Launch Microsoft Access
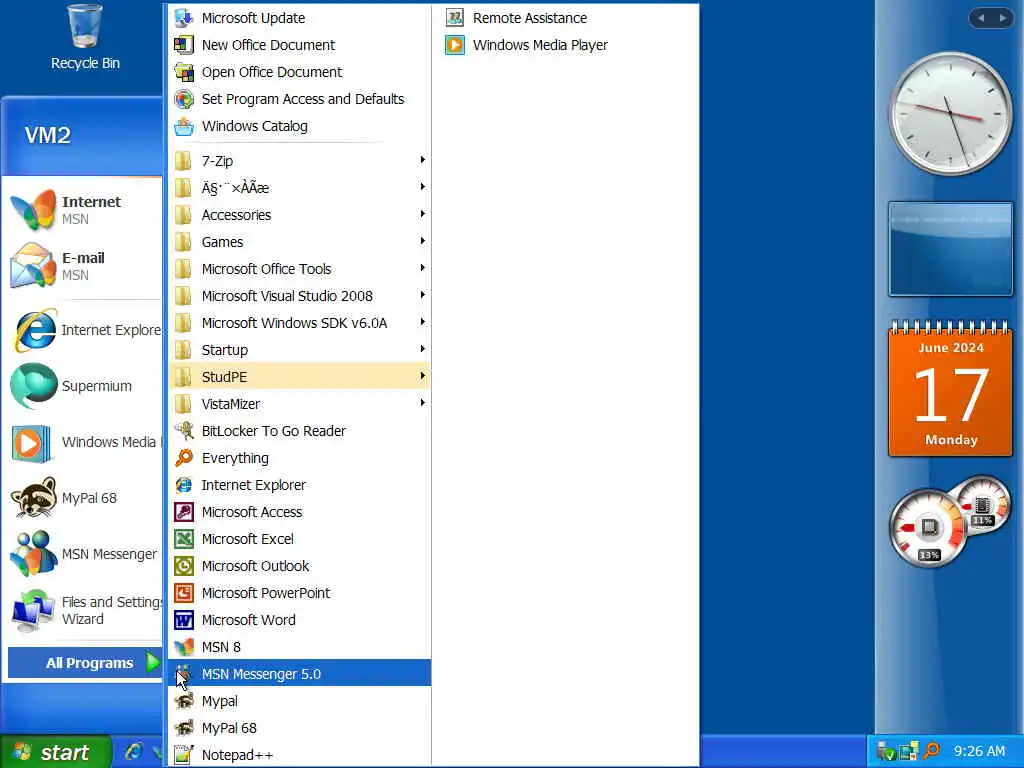The width and height of the screenshot is (1024, 768). 300,512
